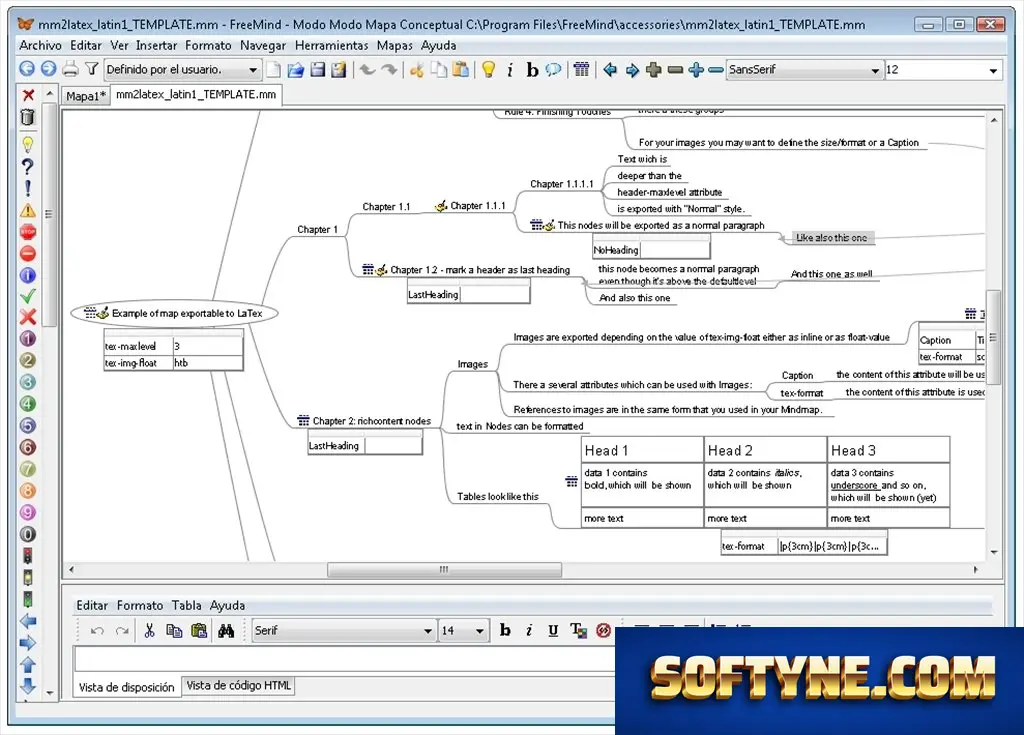1024x735 pixels.
Task: Select the root node 'Example of map exportable to LaTex'
Action: click(174, 314)
